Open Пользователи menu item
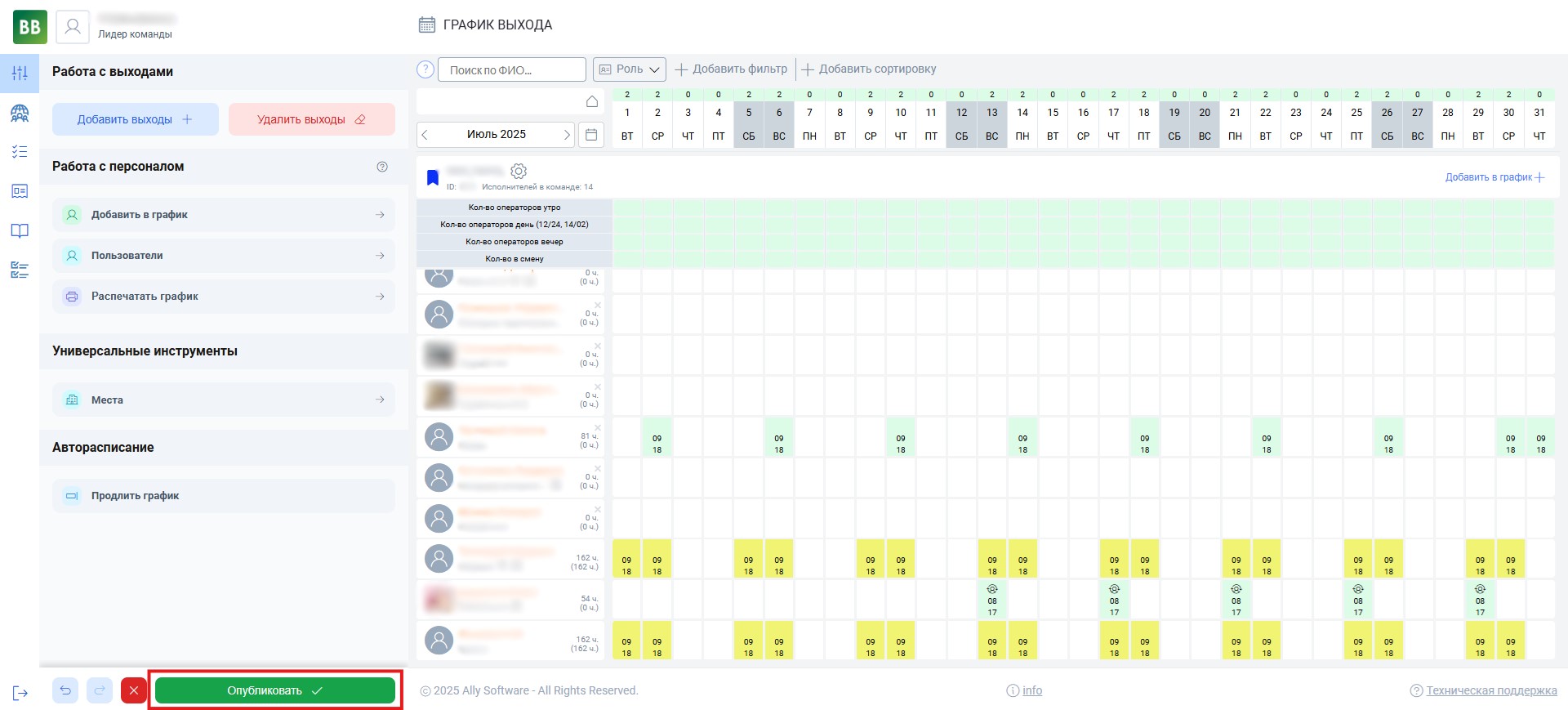 click(x=224, y=256)
